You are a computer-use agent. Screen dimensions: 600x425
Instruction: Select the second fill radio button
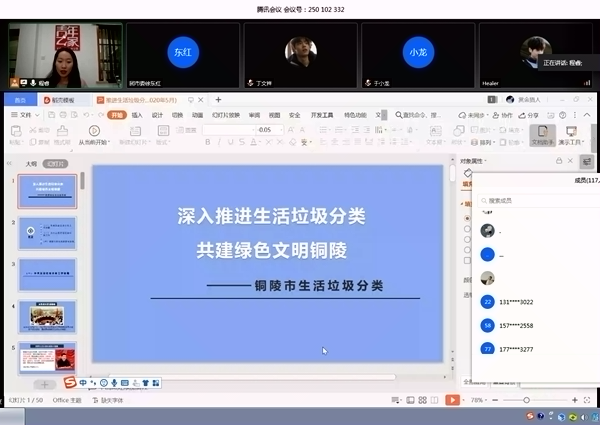(467, 229)
